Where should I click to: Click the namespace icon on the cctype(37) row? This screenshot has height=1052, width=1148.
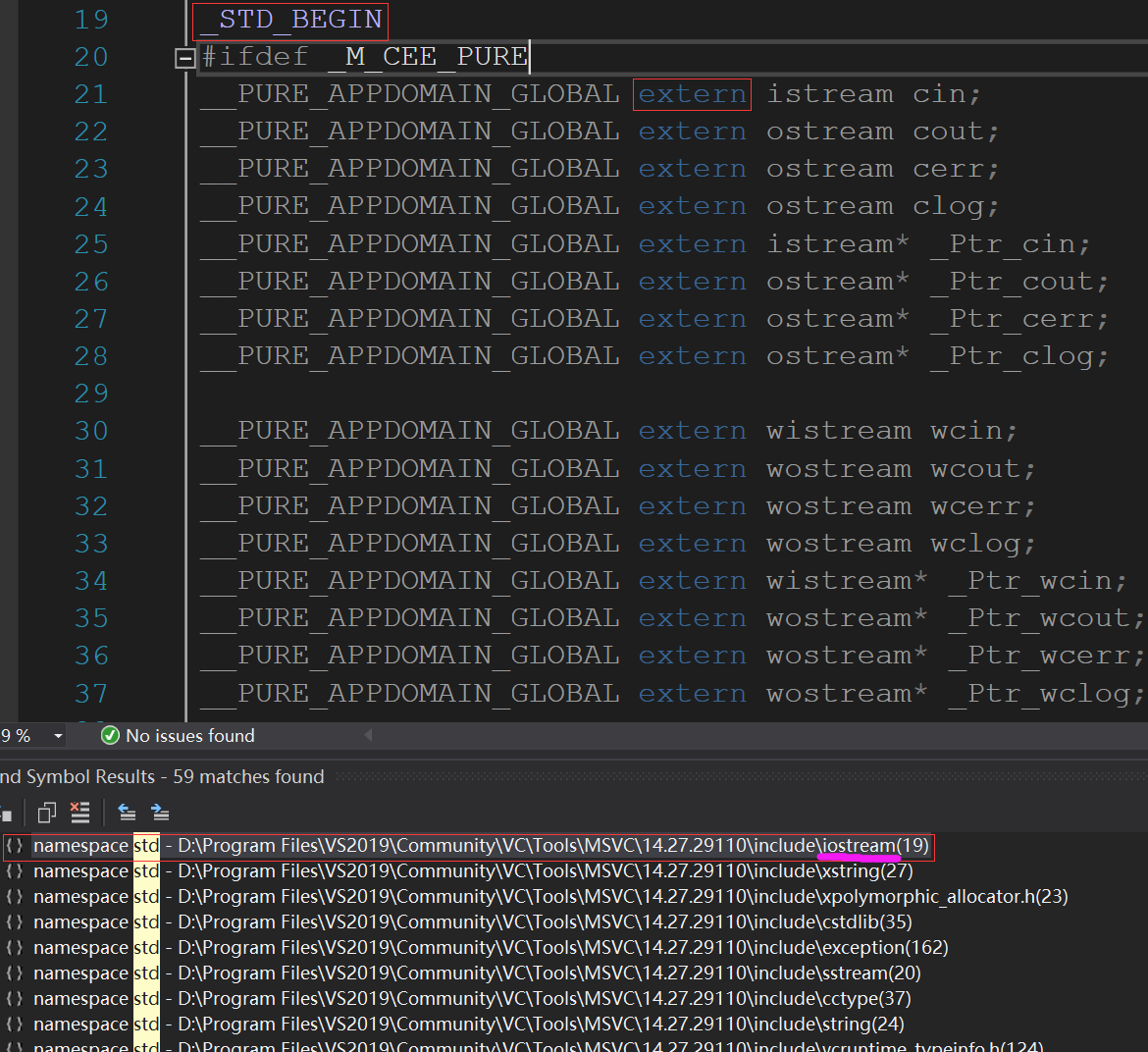15,999
